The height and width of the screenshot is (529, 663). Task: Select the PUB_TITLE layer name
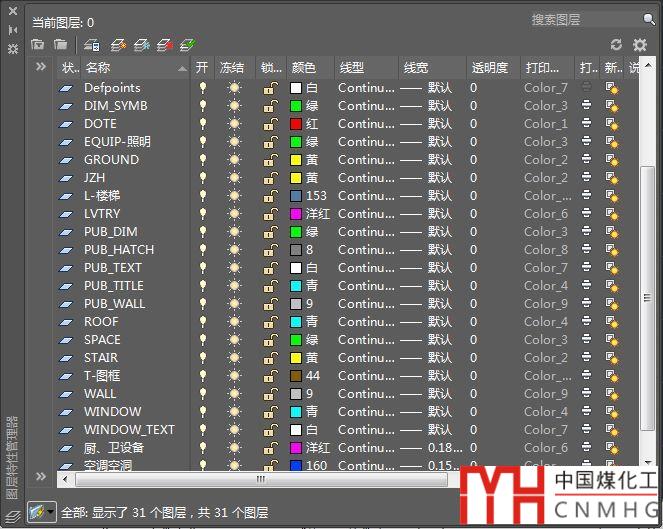pos(114,286)
